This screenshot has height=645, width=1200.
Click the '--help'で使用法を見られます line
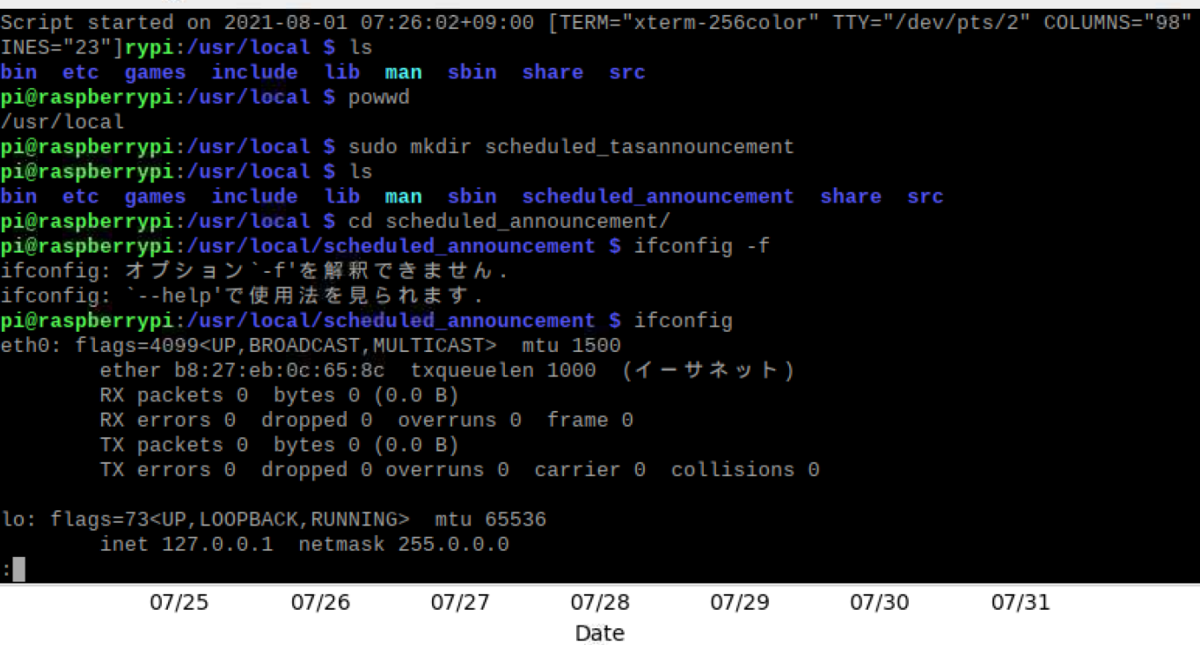pos(243,296)
